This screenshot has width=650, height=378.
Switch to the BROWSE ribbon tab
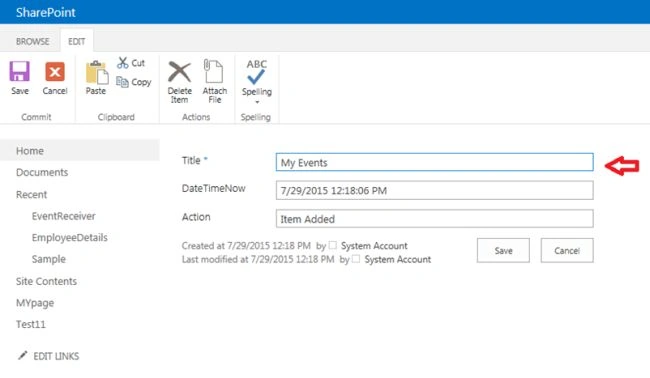pyautogui.click(x=33, y=41)
